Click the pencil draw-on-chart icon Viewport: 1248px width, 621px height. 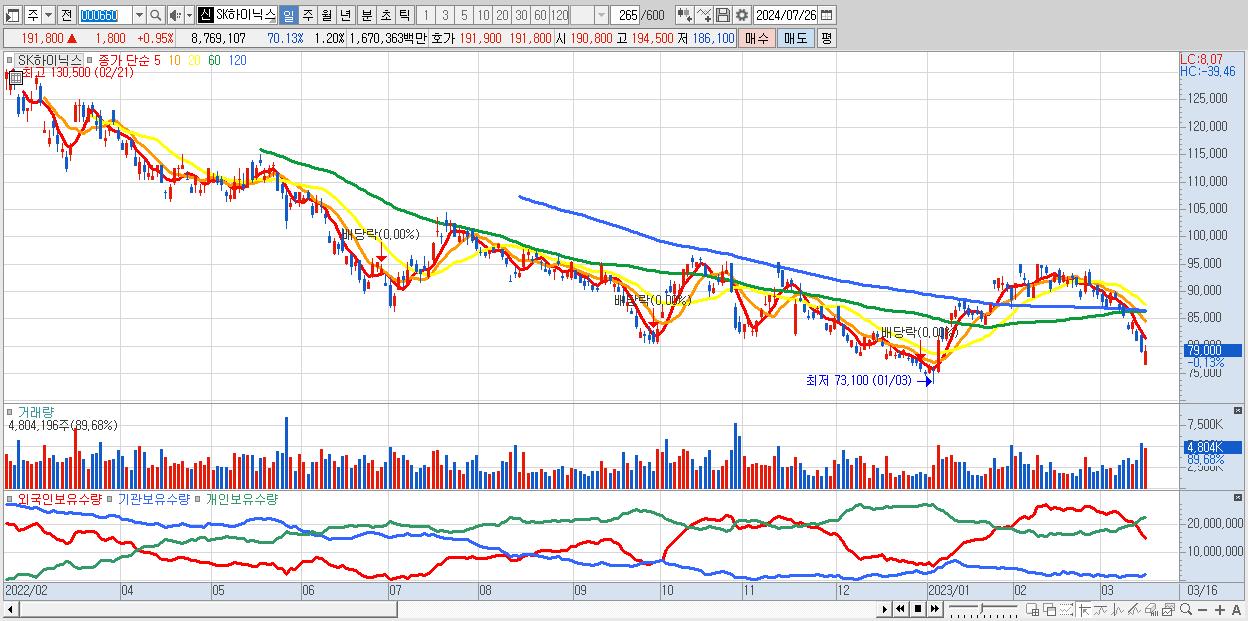1134,610
